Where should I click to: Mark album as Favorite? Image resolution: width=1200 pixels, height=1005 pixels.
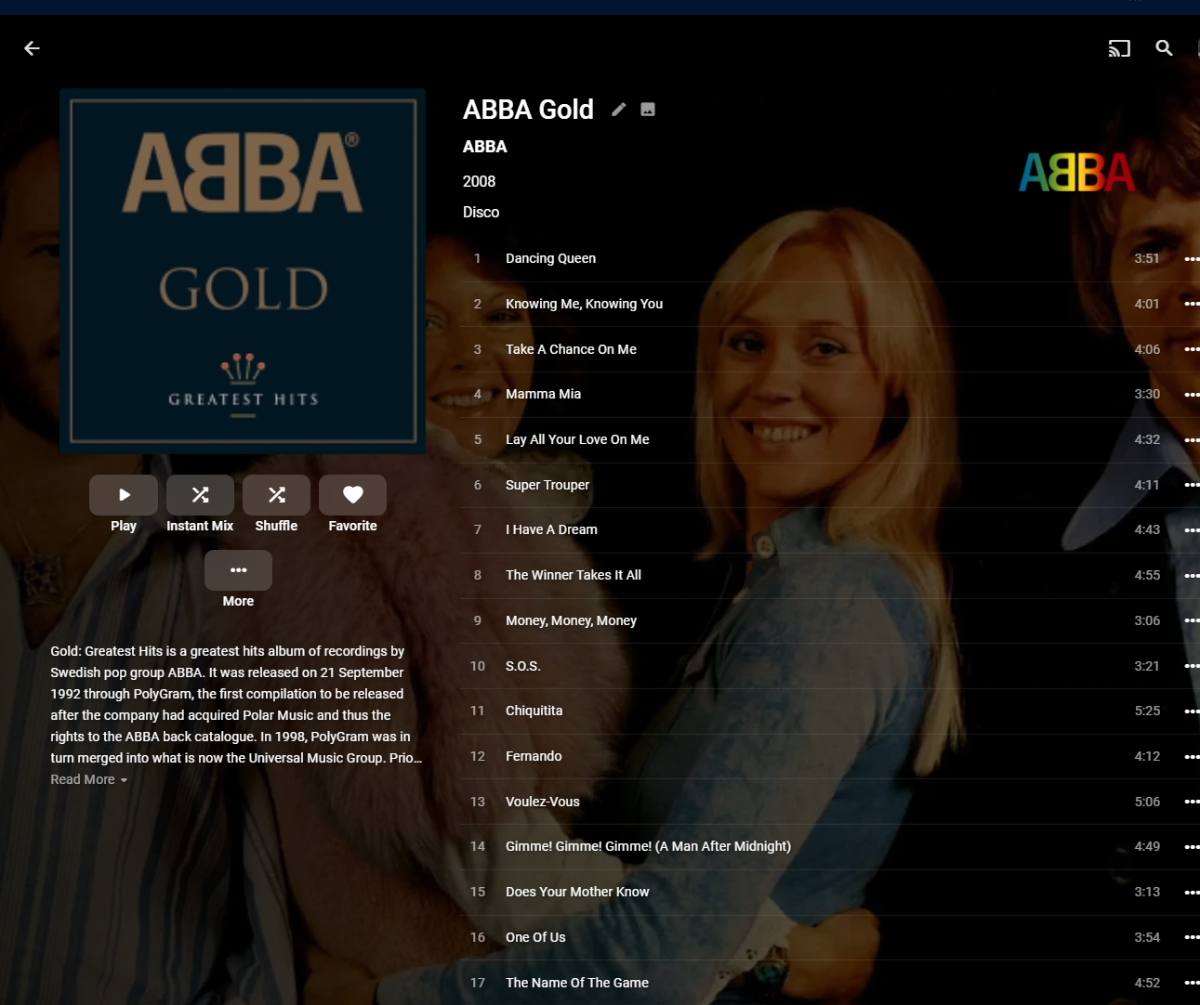click(x=353, y=495)
